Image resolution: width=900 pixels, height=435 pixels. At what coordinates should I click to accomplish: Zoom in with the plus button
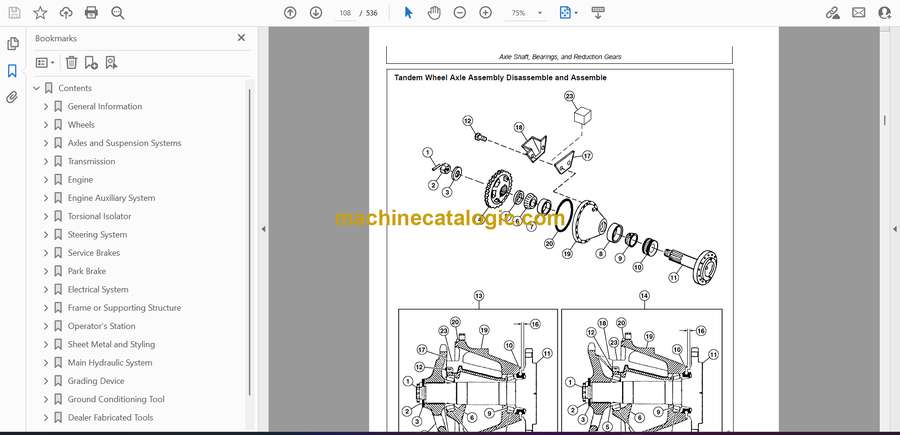pos(486,13)
